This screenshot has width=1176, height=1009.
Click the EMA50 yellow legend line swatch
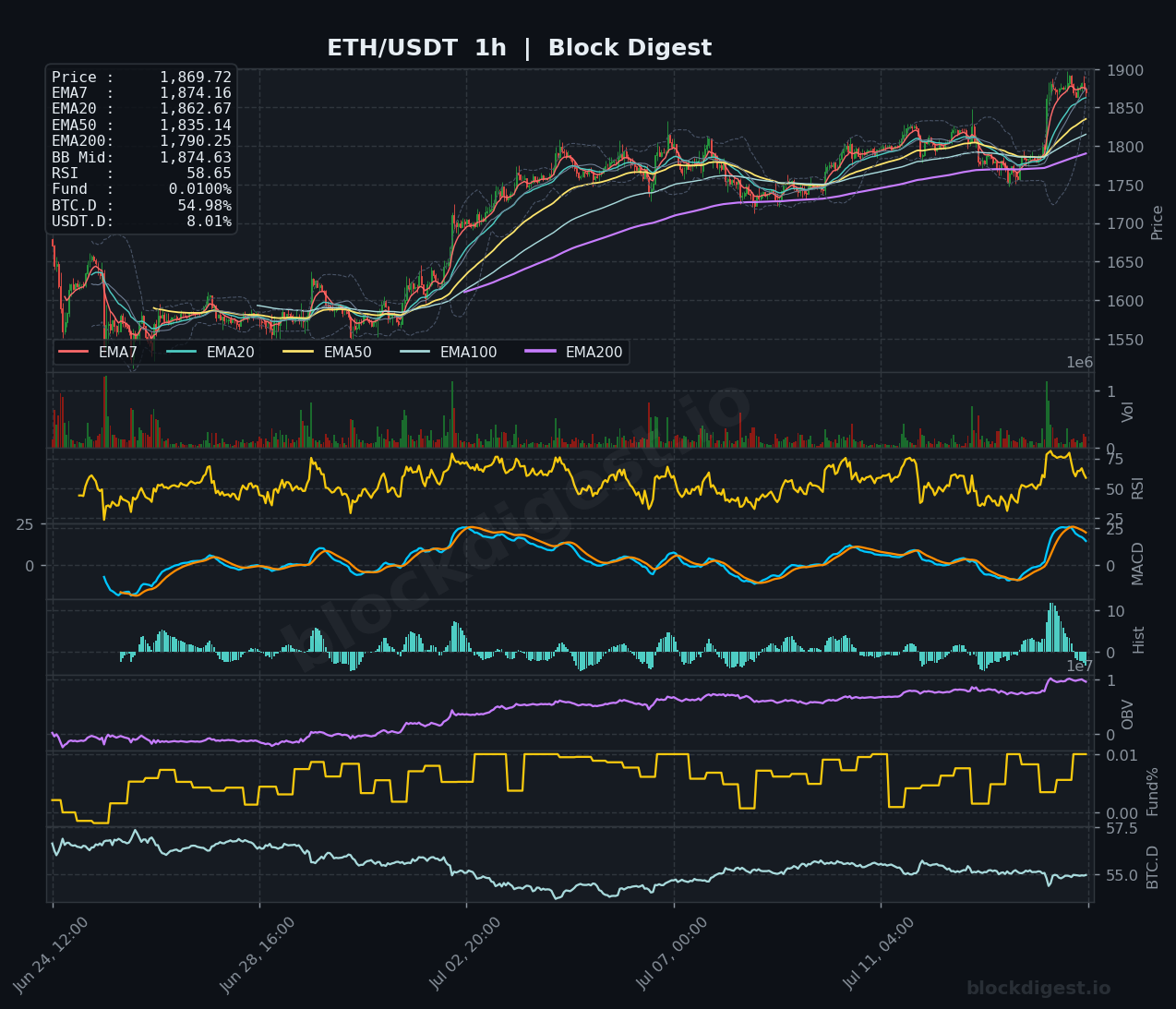298,352
